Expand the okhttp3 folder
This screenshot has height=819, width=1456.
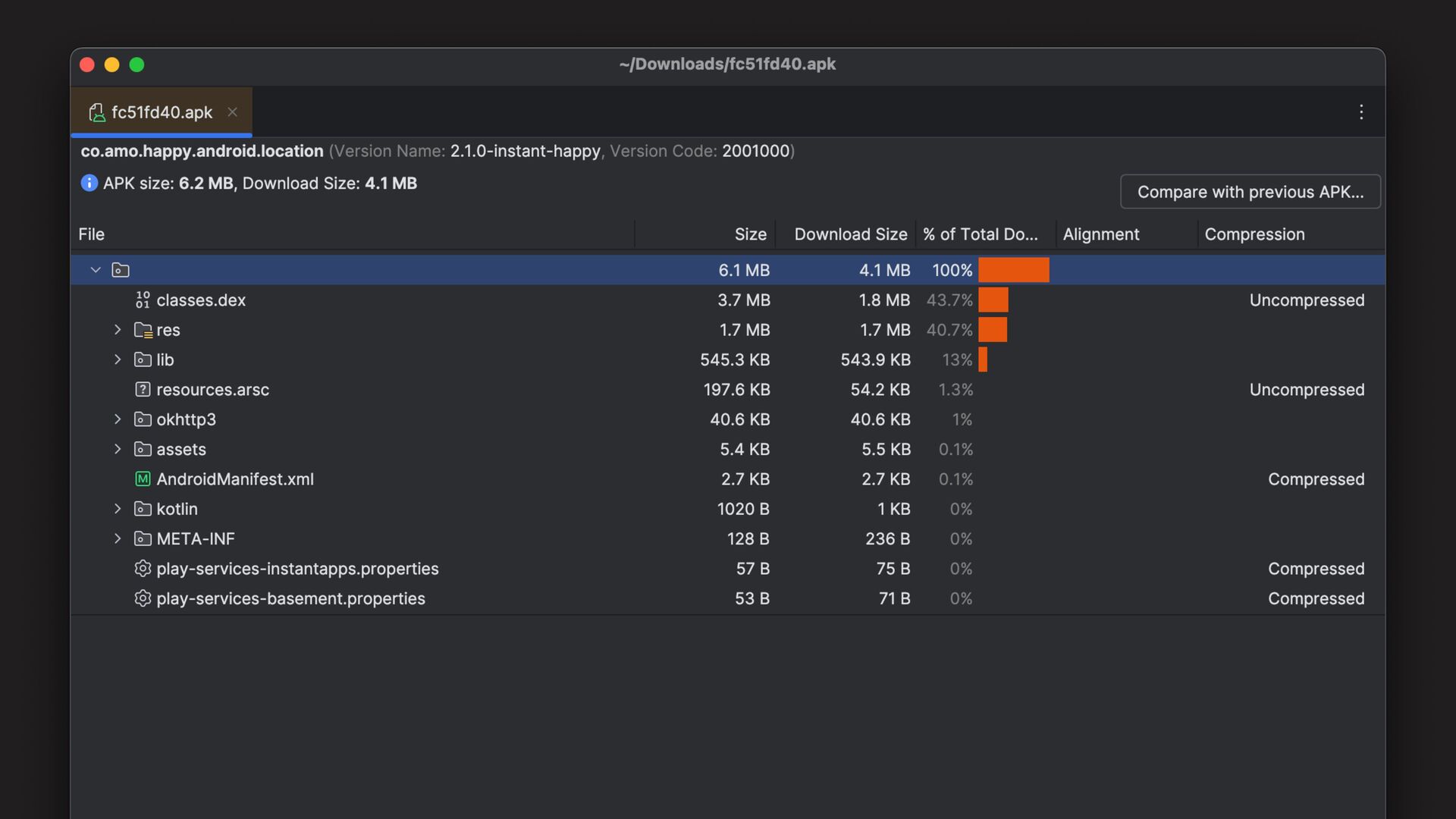pos(118,419)
